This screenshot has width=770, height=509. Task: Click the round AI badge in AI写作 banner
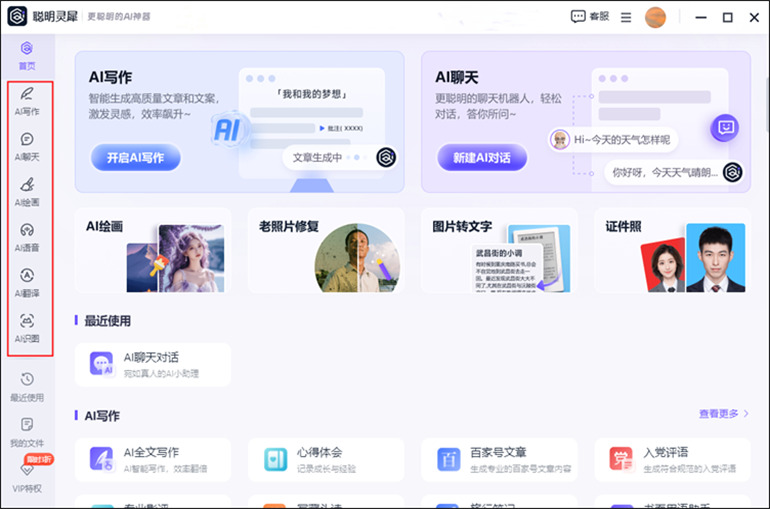(227, 130)
